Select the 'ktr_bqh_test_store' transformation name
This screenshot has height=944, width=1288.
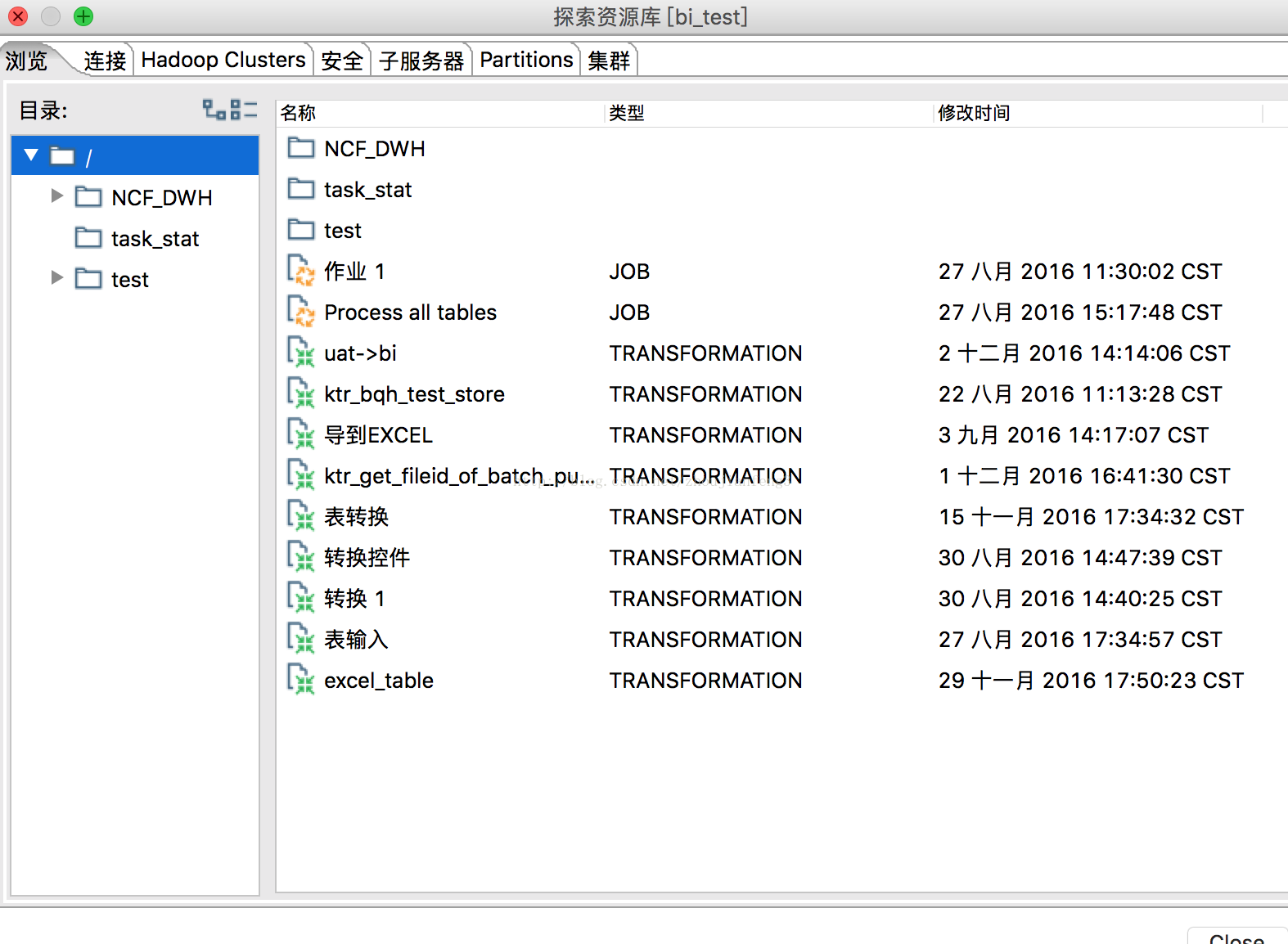pyautogui.click(x=414, y=394)
